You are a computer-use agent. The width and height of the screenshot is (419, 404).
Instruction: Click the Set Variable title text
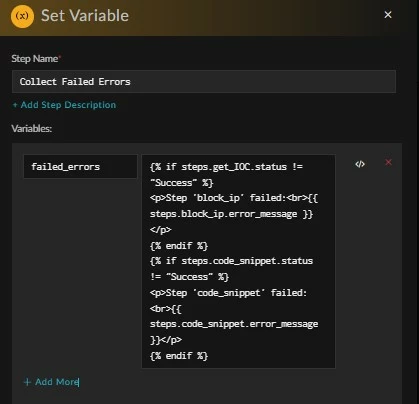pos(85,16)
